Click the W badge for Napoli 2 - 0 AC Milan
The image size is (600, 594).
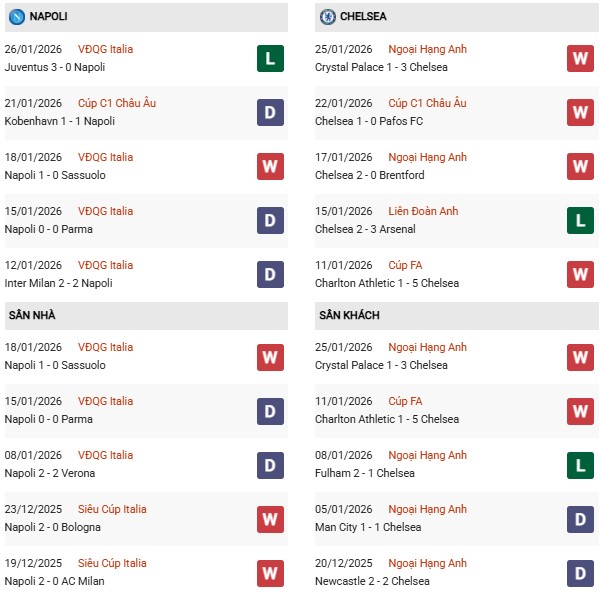[x=270, y=572]
